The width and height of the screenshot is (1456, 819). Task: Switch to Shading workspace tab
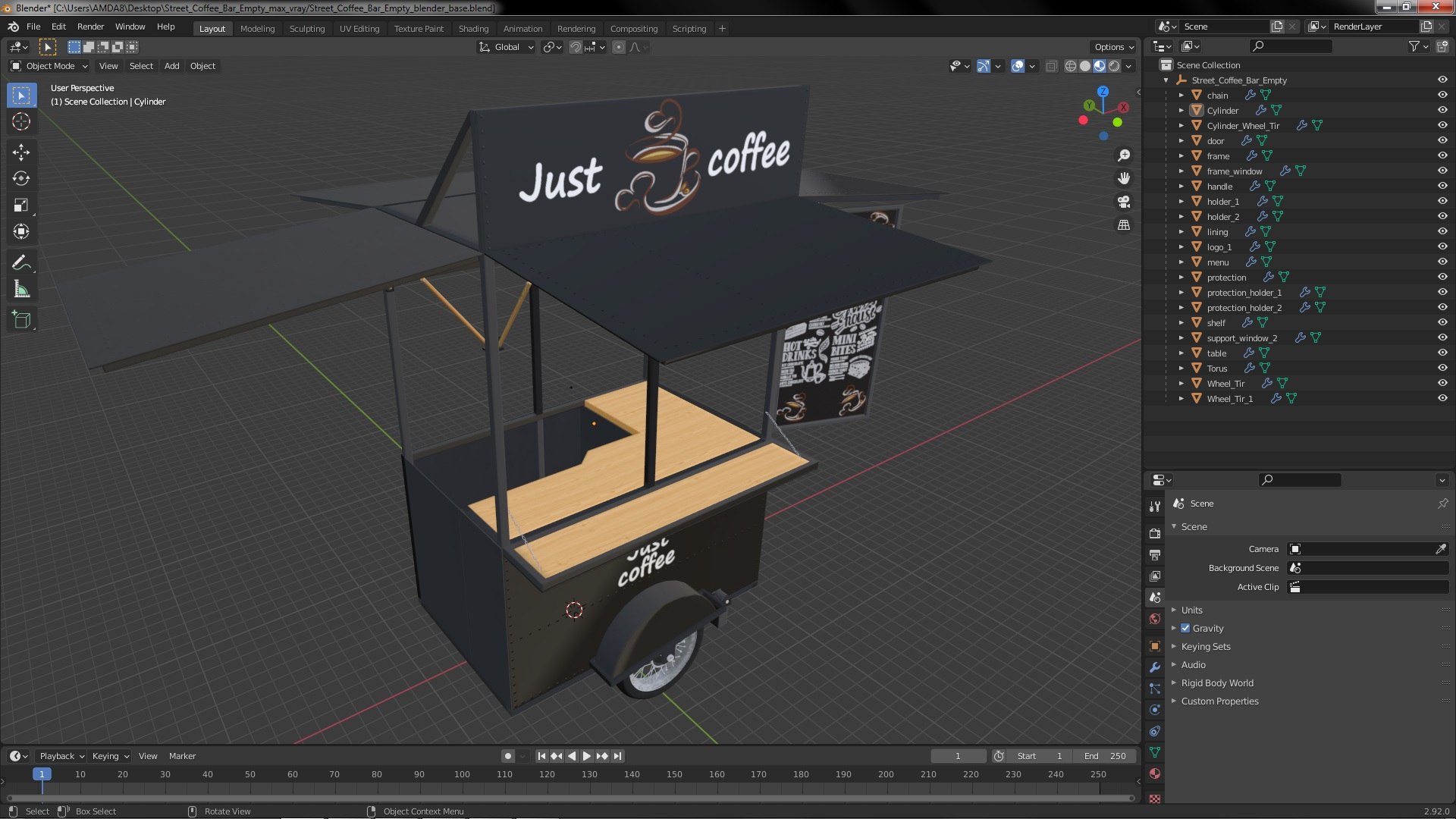(x=473, y=29)
